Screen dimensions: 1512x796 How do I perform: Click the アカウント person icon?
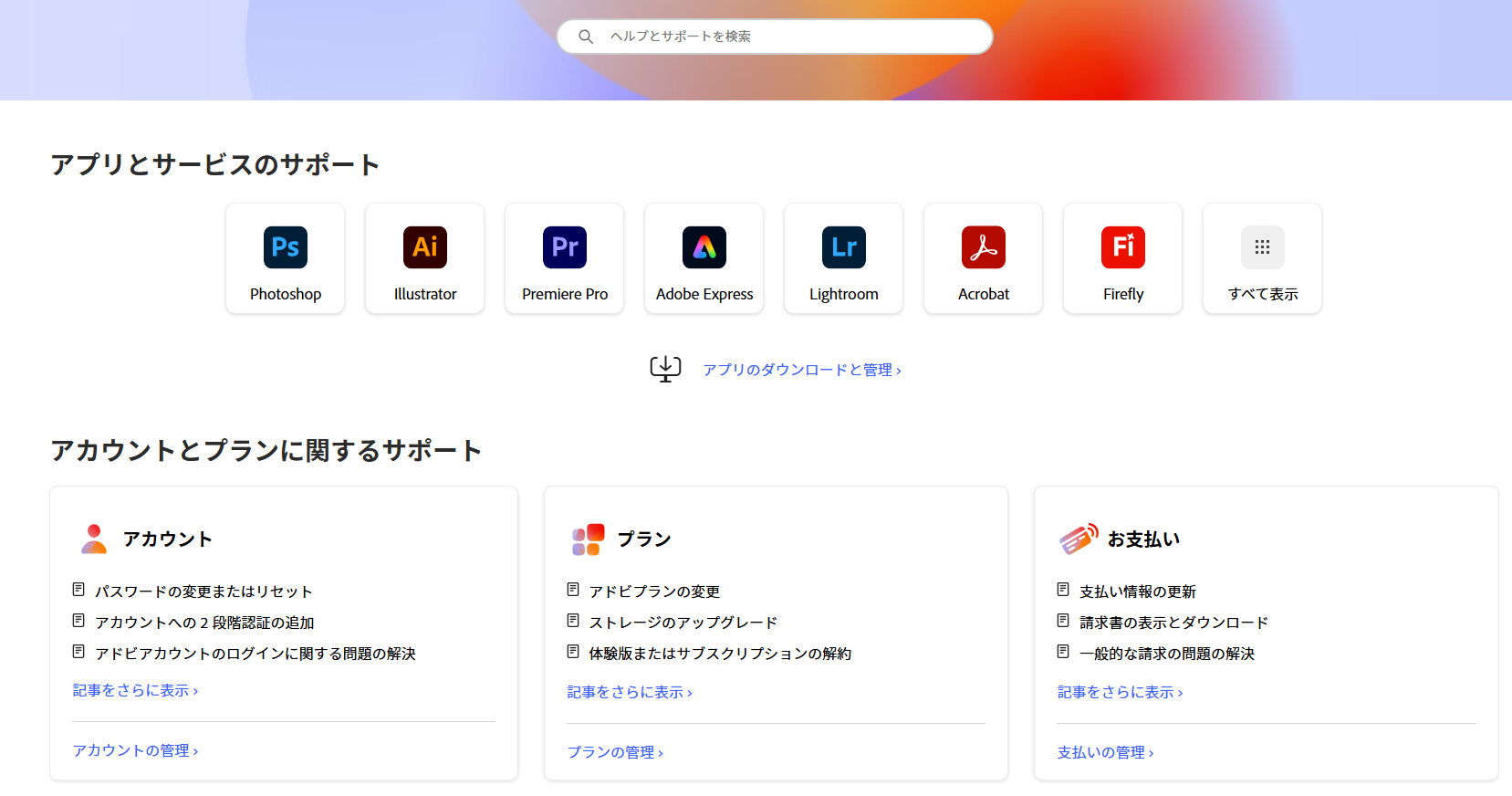pyautogui.click(x=94, y=539)
